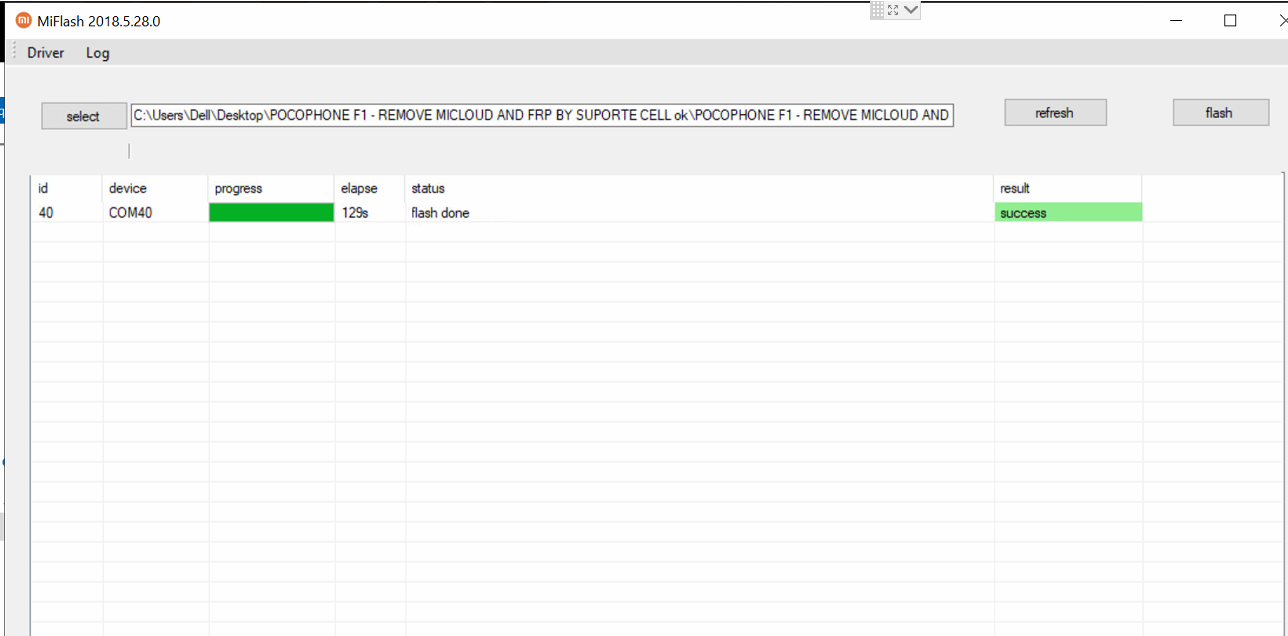Click the flash button
The width and height of the screenshot is (1288, 636).
[x=1220, y=113]
